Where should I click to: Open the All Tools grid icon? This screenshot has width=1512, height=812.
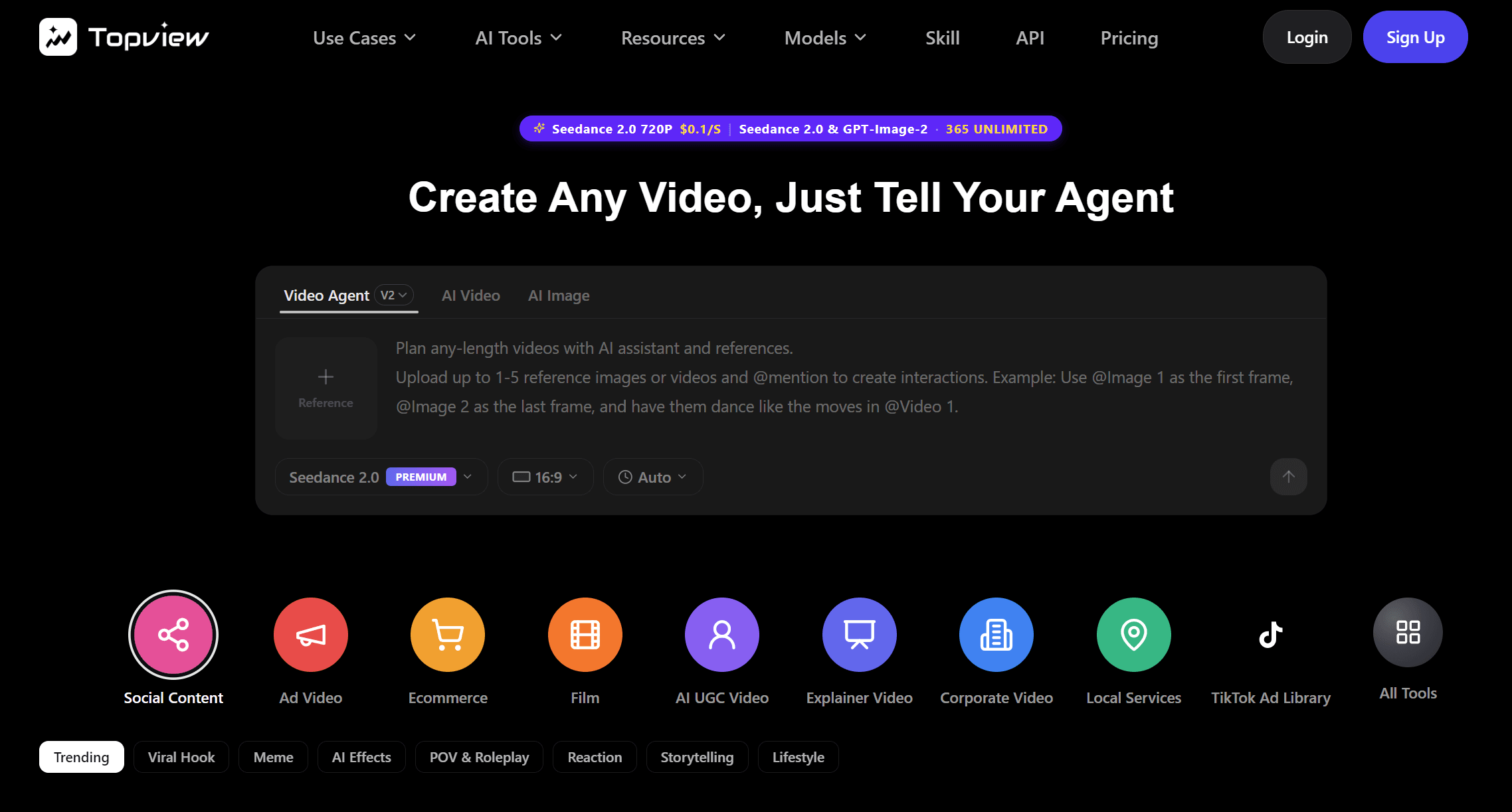click(x=1408, y=632)
